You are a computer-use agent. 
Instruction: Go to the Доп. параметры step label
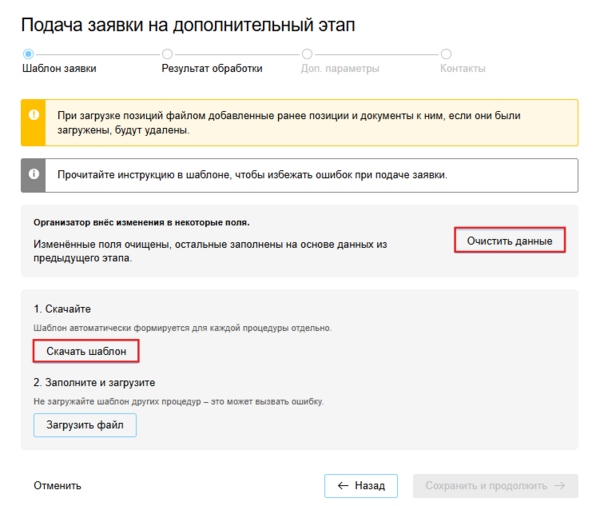pos(340,69)
